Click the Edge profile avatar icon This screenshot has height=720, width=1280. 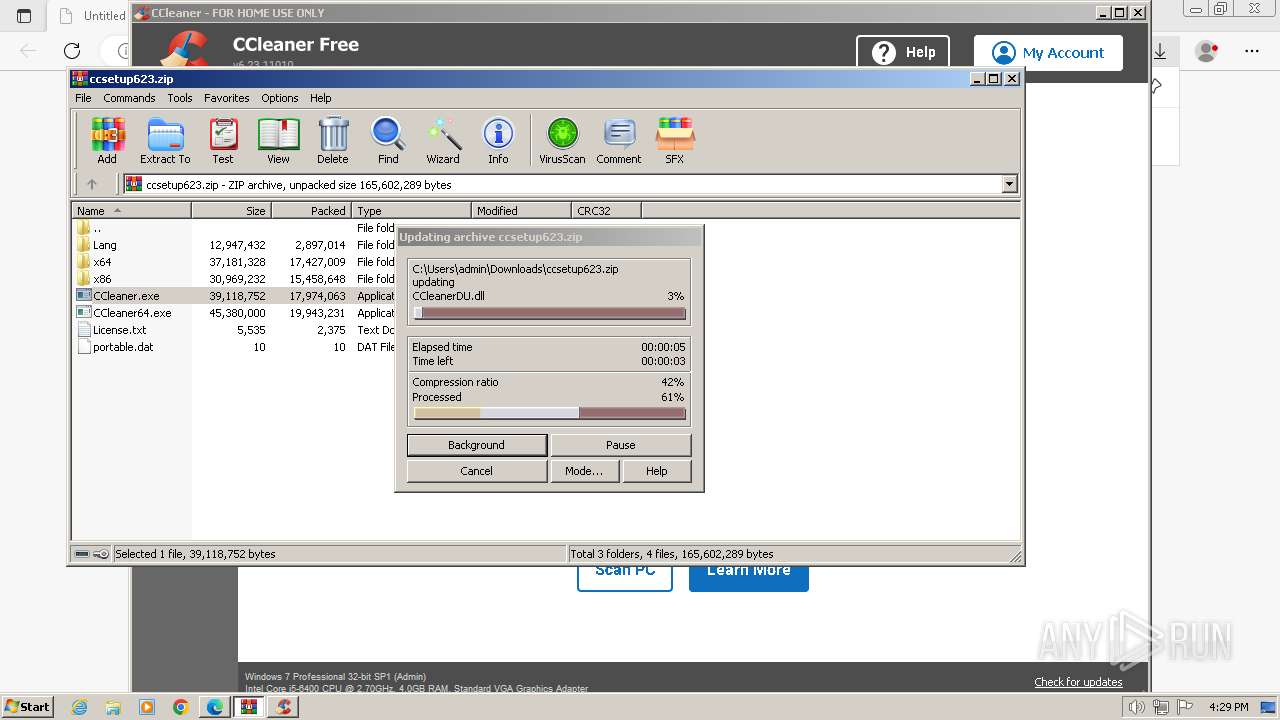point(1207,51)
